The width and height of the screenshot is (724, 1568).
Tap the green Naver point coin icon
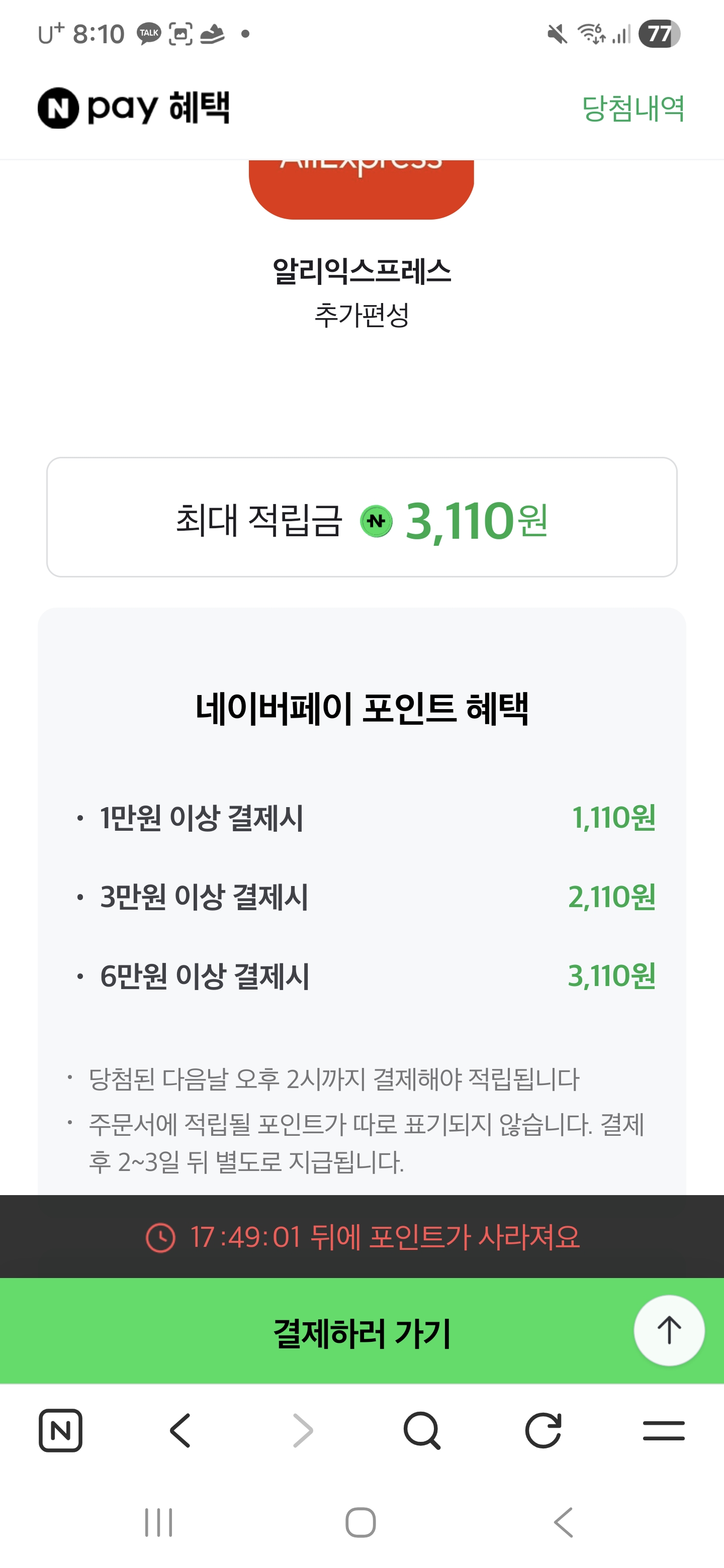[376, 522]
